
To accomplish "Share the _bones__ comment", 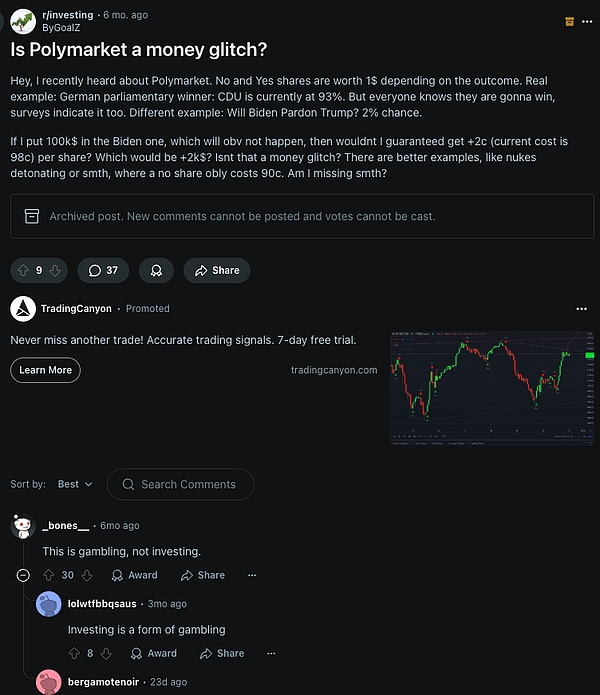I will [203, 575].
